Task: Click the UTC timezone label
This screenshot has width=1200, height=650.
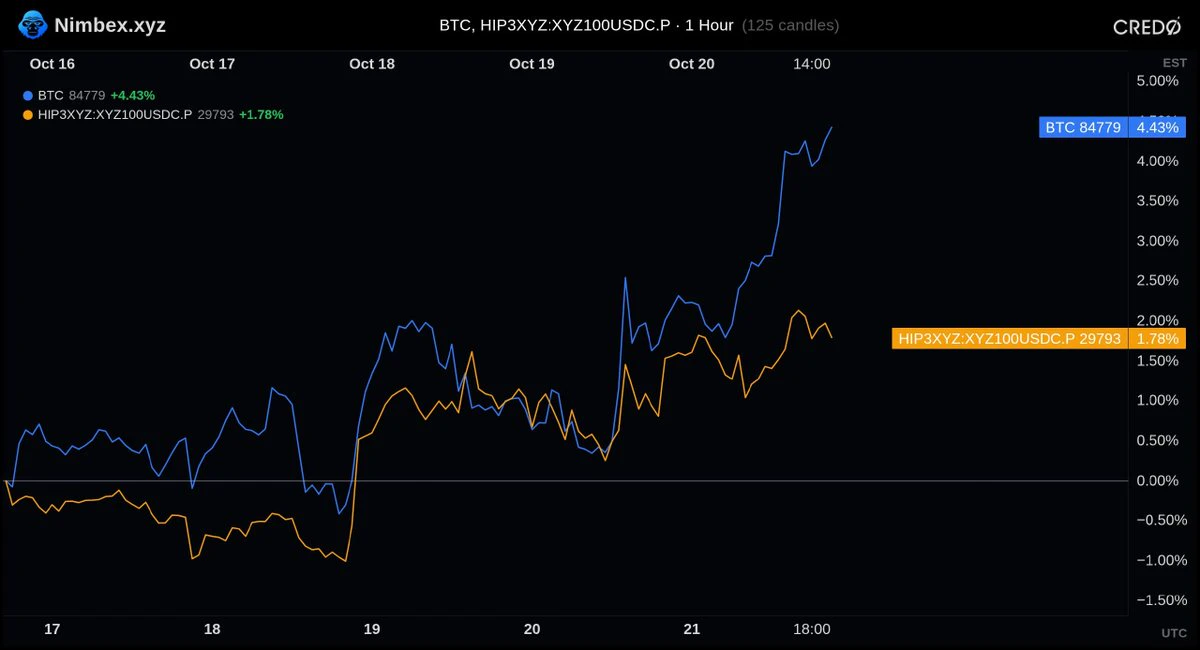Action: click(1174, 632)
